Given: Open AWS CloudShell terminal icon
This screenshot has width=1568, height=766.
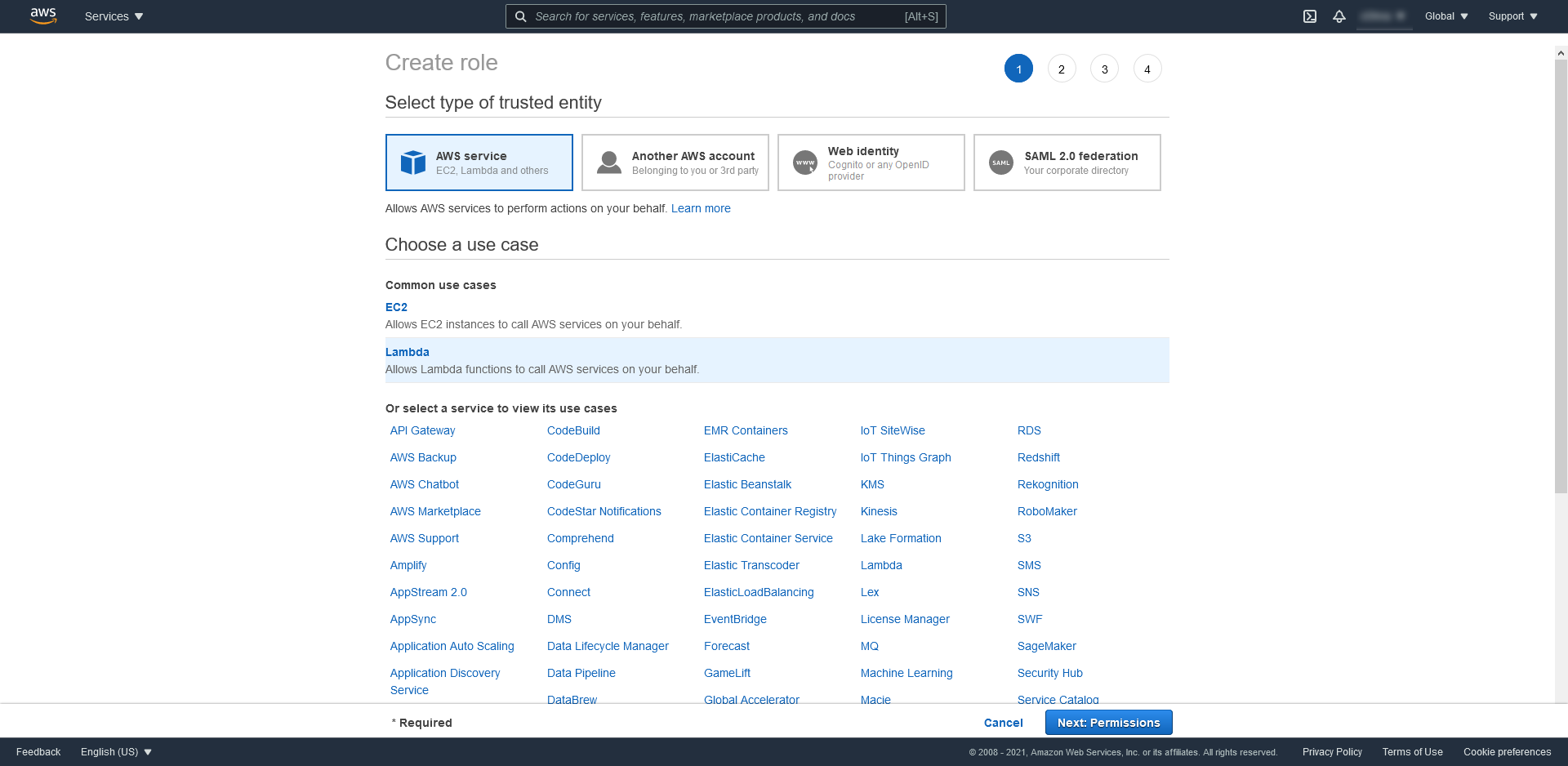Looking at the screenshot, I should click(x=1310, y=16).
